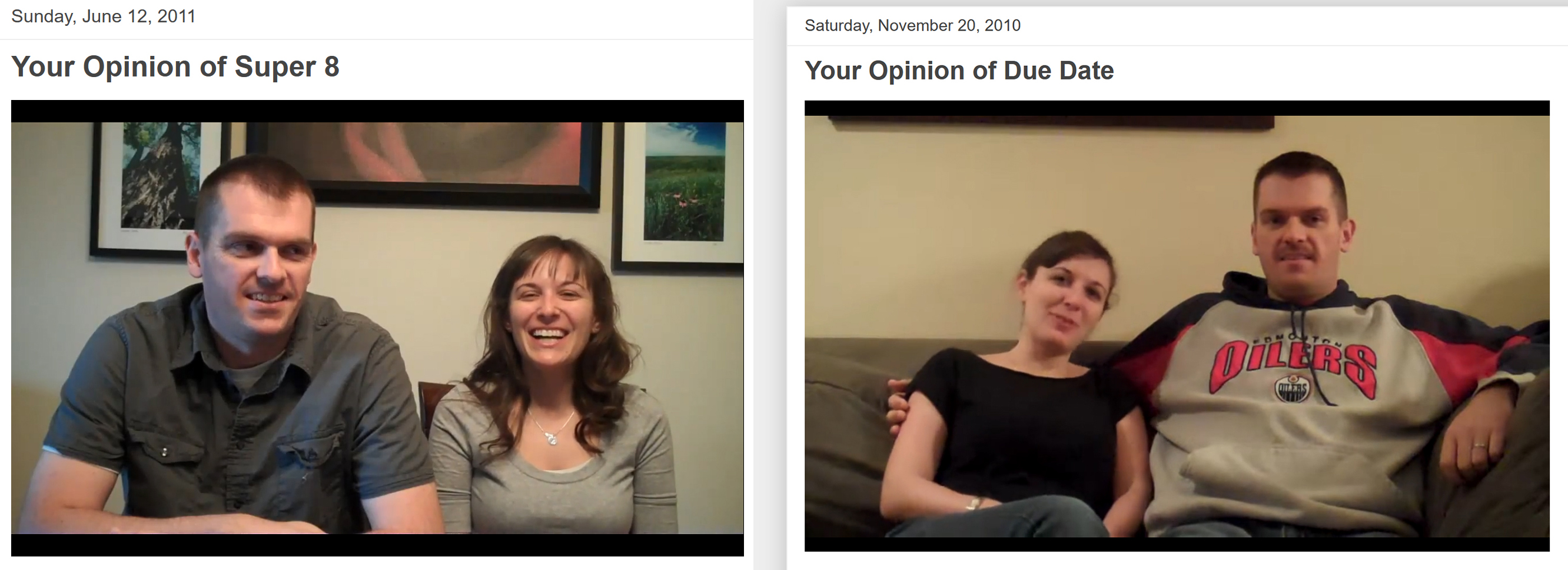The image size is (1568, 570).
Task: Click the framed meadow photo on the wall
Action: 678,194
